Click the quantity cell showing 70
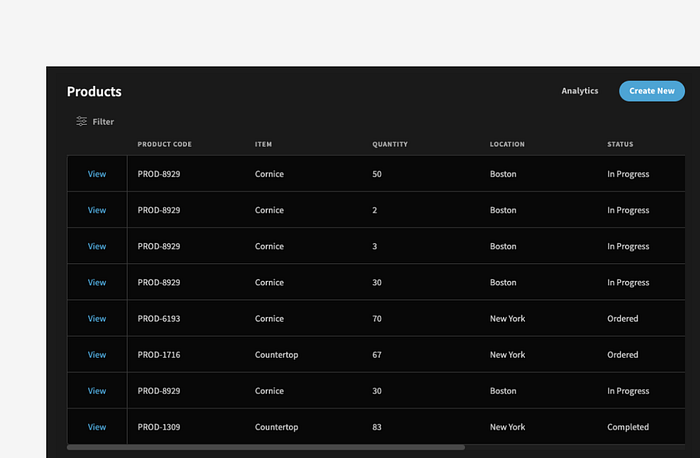Image resolution: width=700 pixels, height=458 pixels. (x=377, y=319)
